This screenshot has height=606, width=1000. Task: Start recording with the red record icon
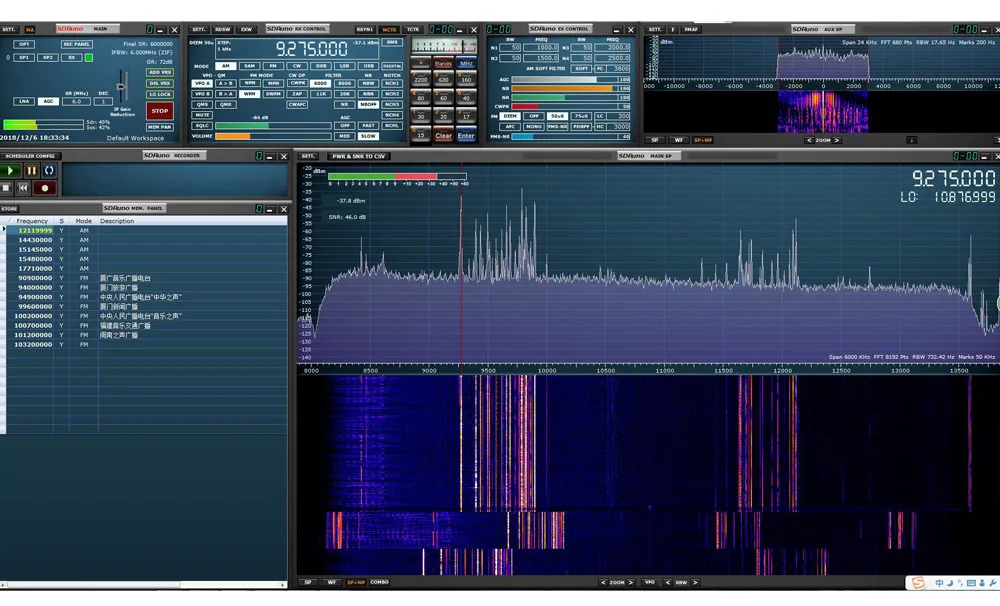[x=44, y=187]
